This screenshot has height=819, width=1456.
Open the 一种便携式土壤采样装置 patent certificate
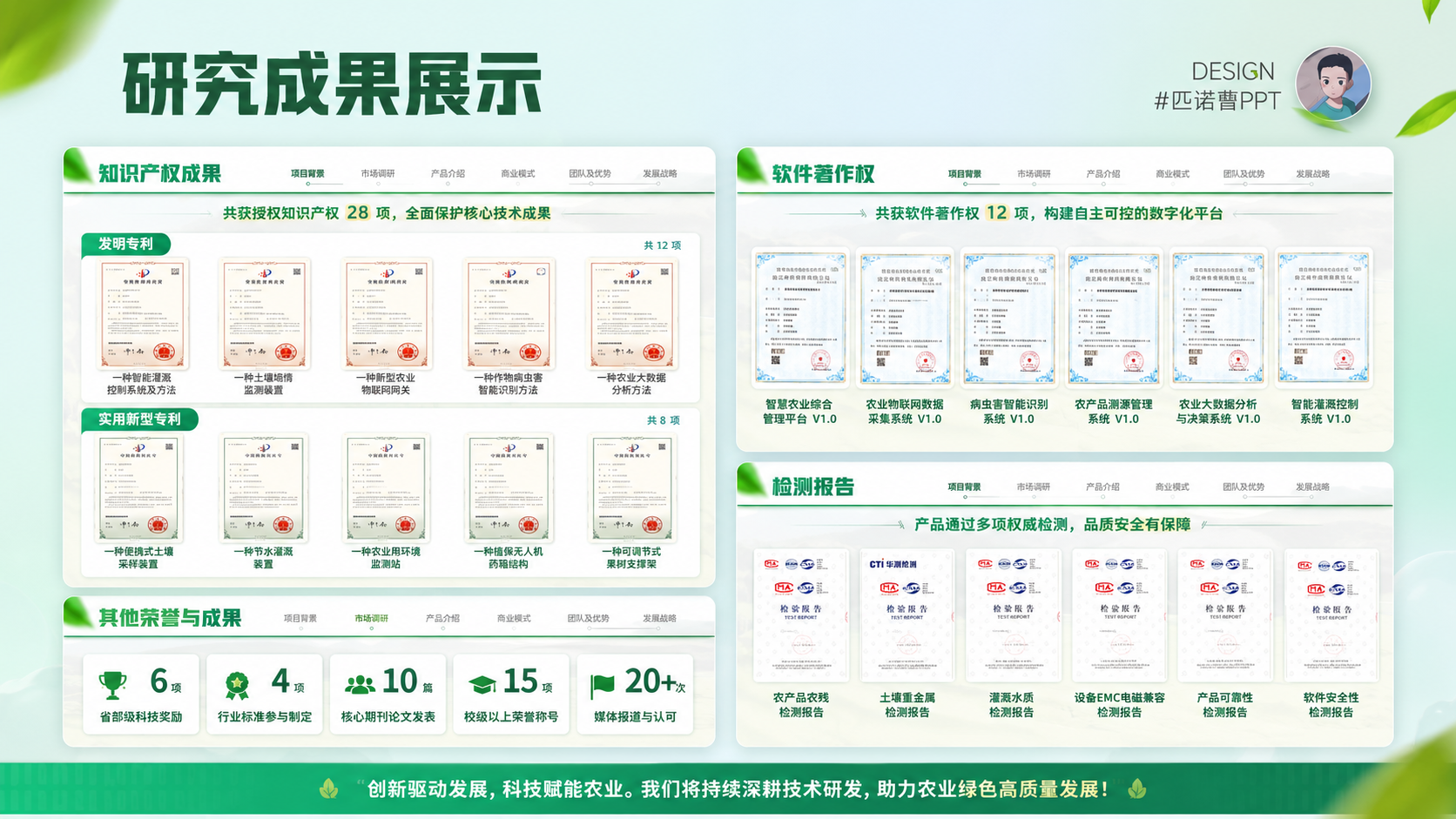tap(139, 488)
